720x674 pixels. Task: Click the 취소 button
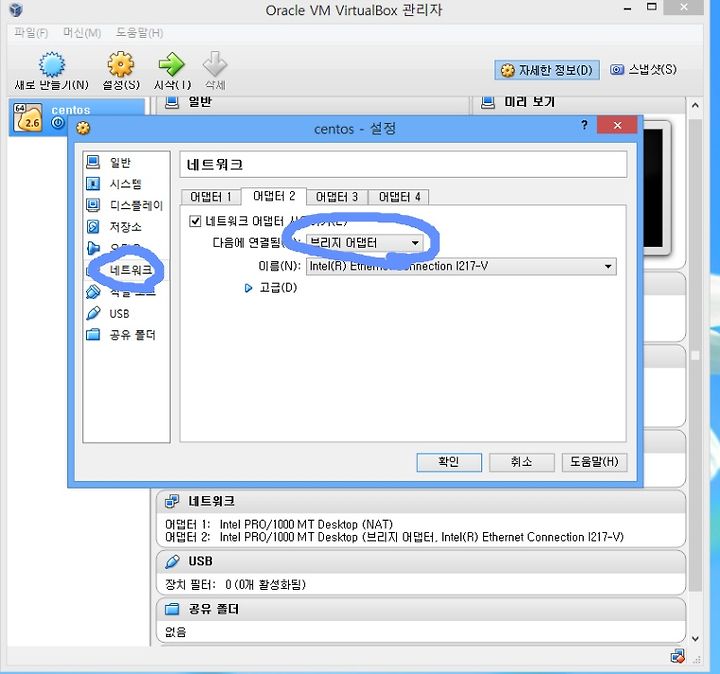coord(522,462)
